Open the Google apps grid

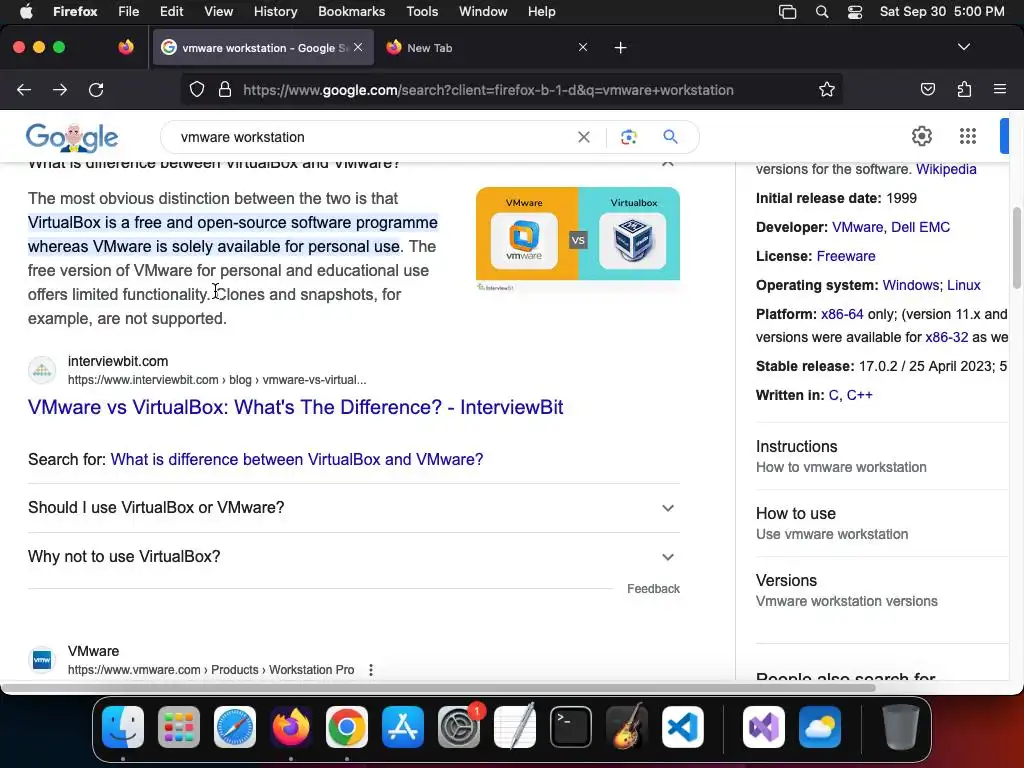968,136
